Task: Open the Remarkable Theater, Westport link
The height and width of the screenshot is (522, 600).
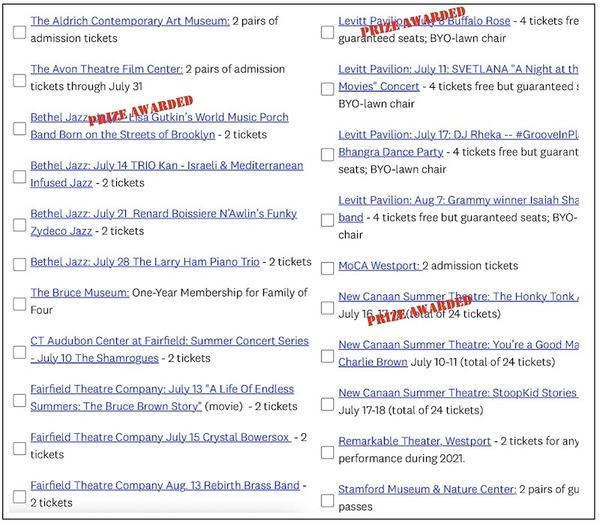Action: pyautogui.click(x=414, y=441)
